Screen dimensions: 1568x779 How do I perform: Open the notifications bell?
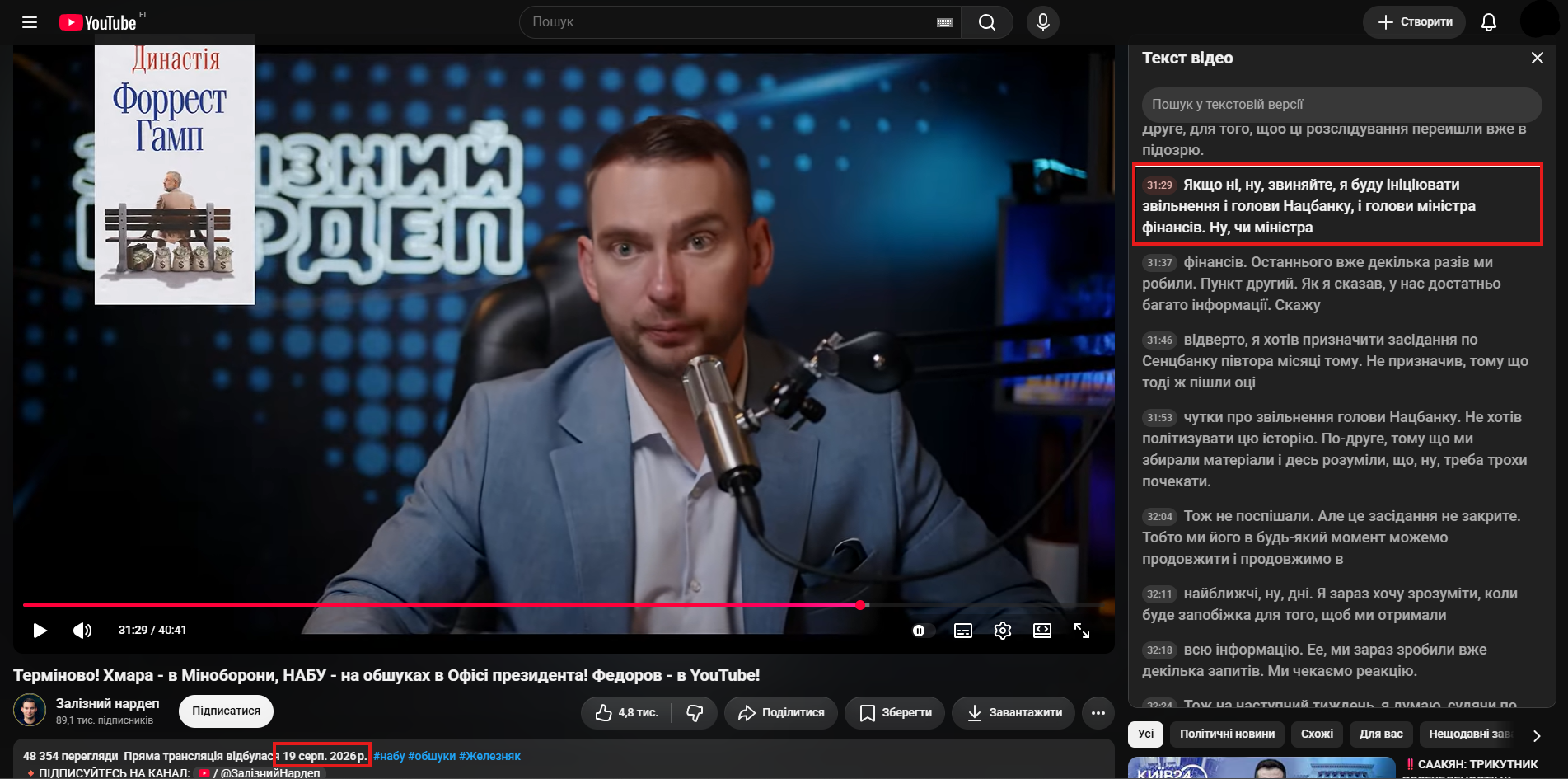click(1488, 22)
